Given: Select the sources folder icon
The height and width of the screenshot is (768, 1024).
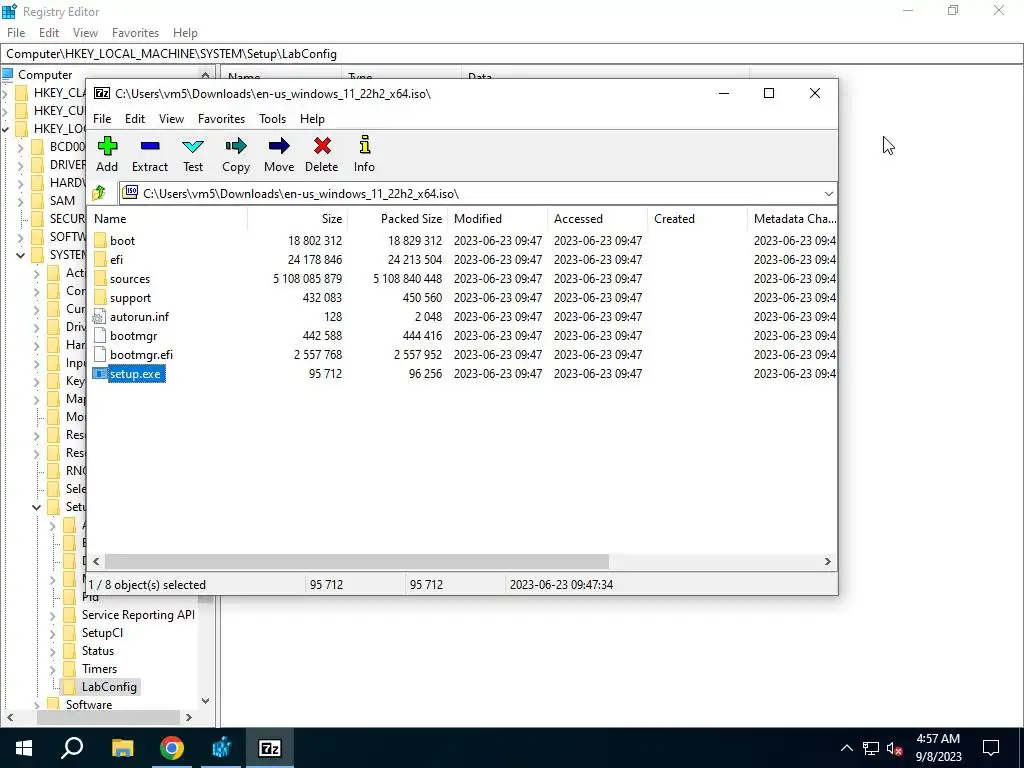Looking at the screenshot, I should (99, 278).
